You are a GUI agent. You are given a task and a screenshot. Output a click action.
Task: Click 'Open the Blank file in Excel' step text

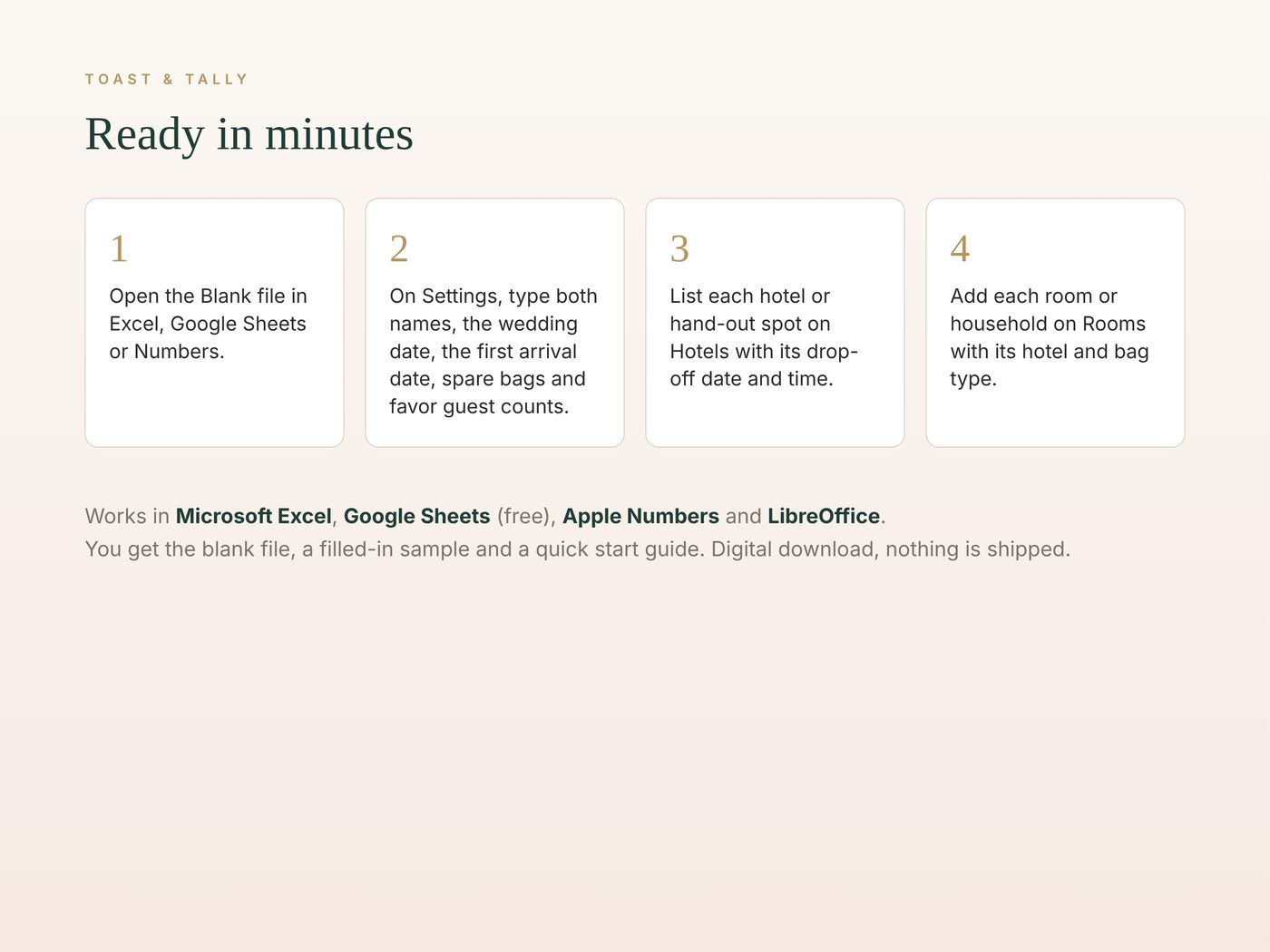tap(209, 324)
